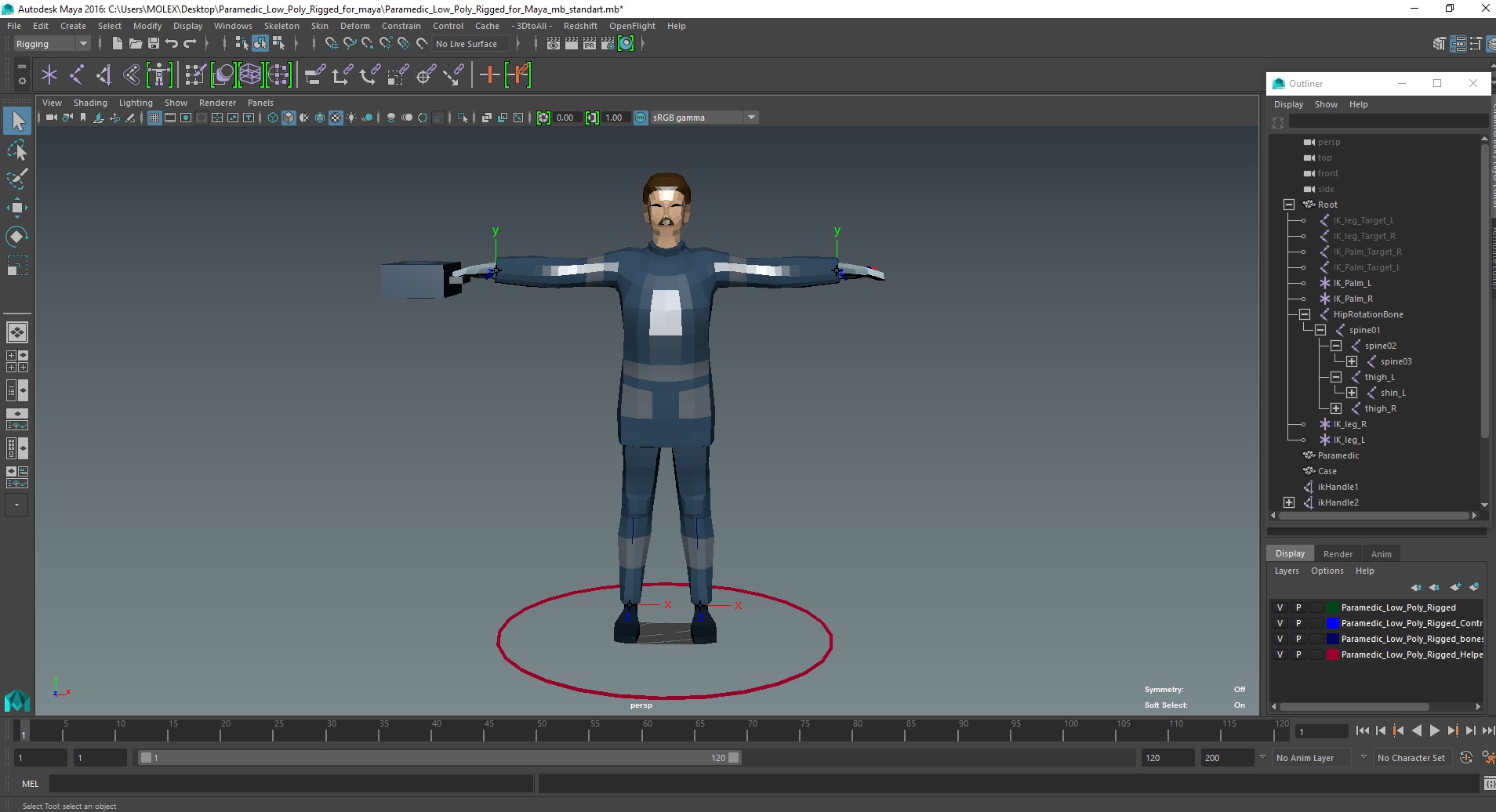Click green color swatch of Paramedic_Low_Poly_Rigged layer
1496x812 pixels.
(1332, 607)
